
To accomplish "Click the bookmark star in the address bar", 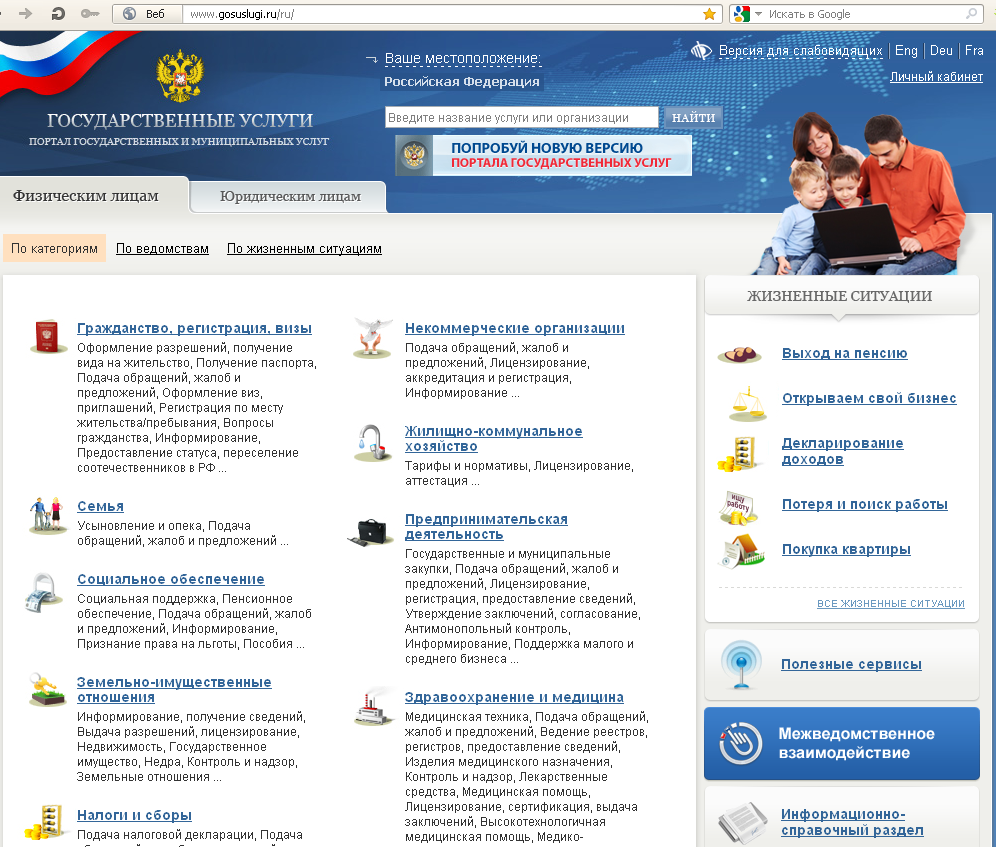I will click(x=710, y=14).
